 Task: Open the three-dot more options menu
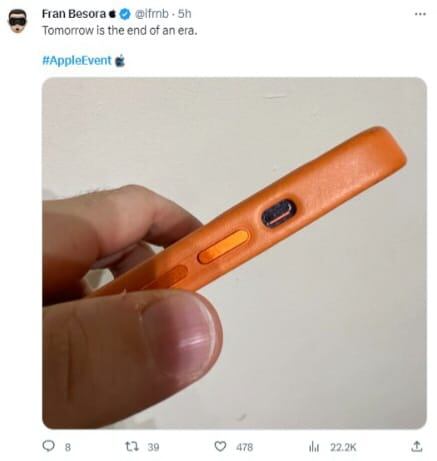click(420, 14)
